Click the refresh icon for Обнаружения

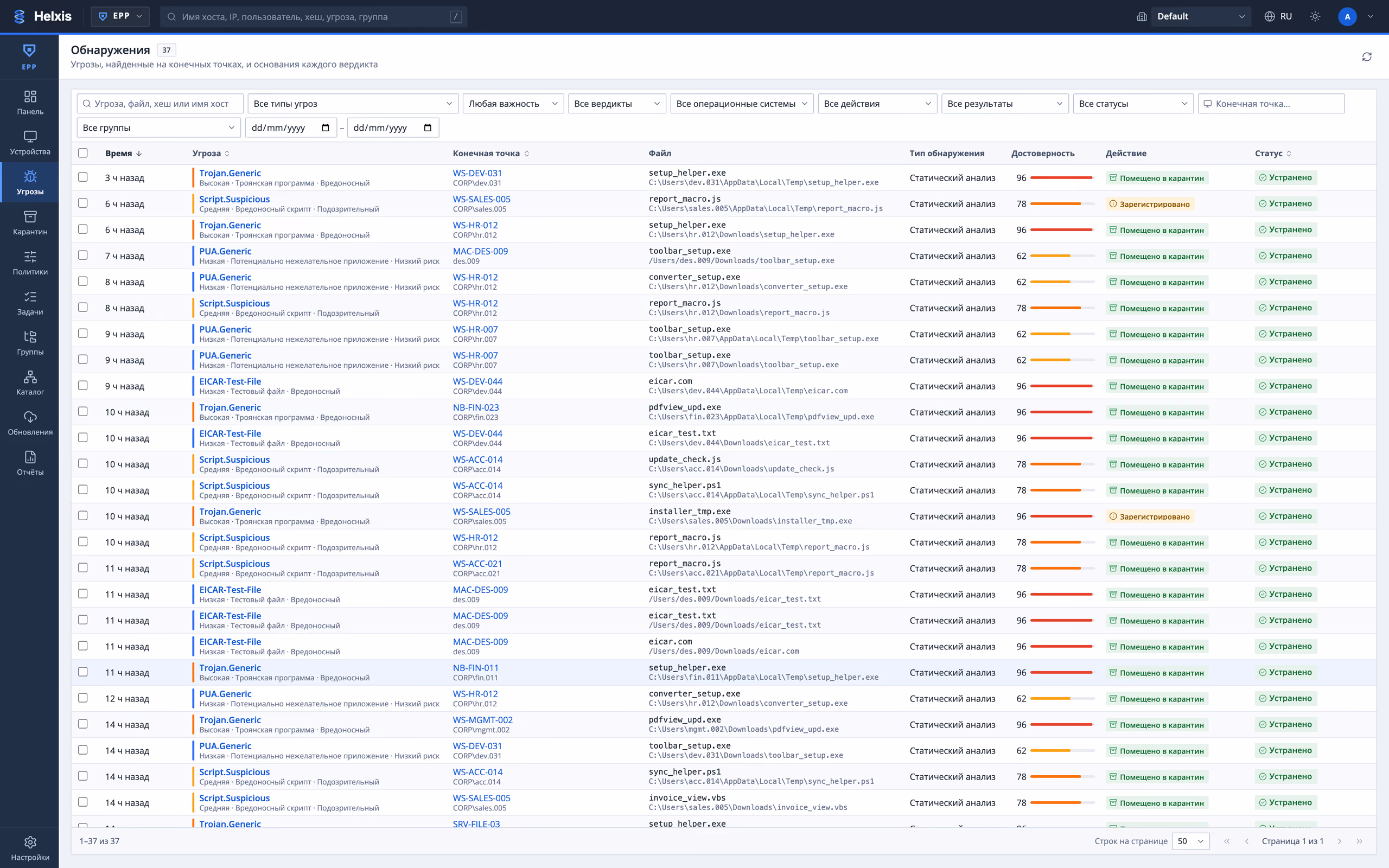(x=1367, y=57)
